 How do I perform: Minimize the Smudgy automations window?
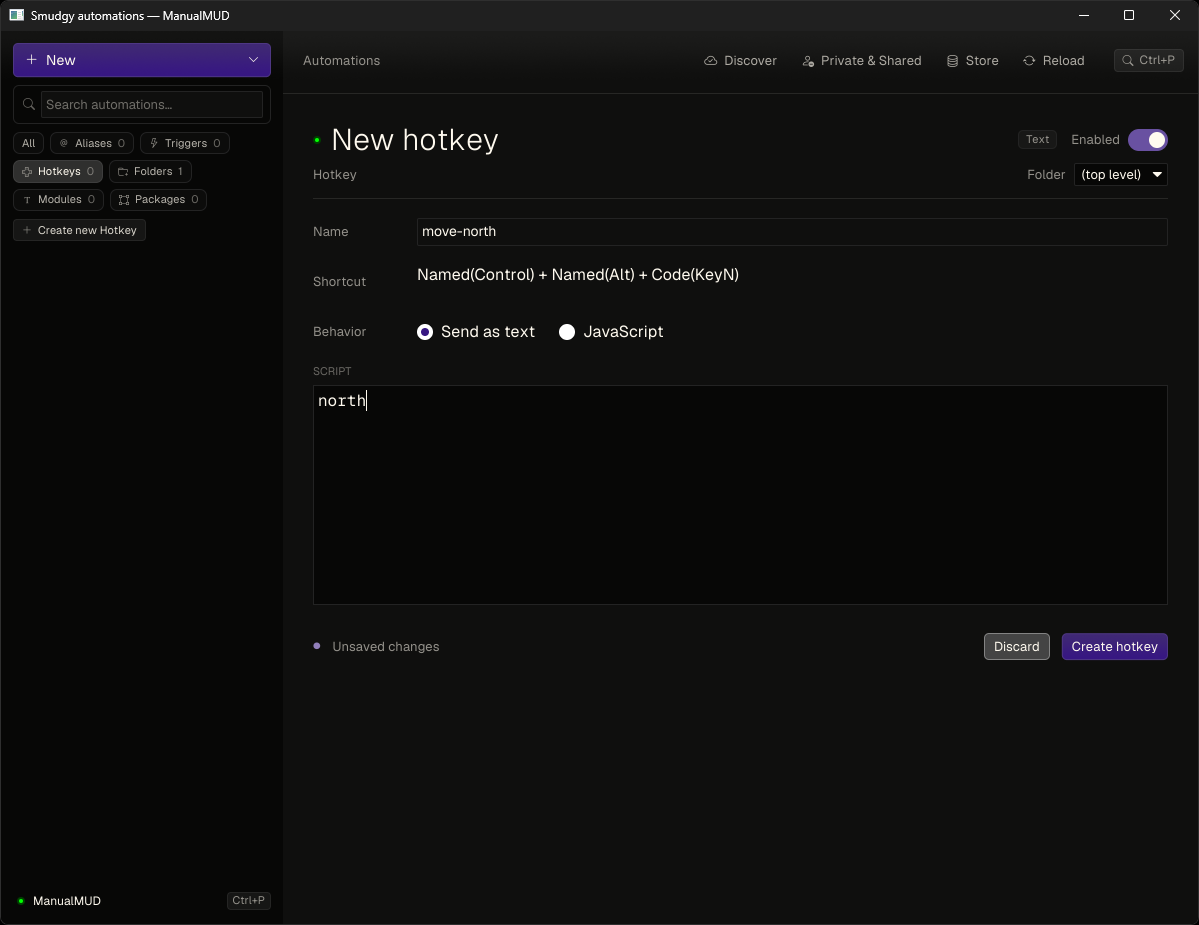coord(1084,15)
